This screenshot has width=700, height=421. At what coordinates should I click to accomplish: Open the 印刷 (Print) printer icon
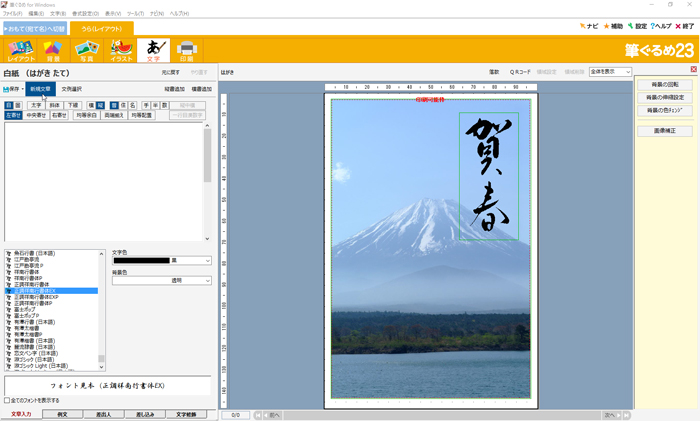pos(186,50)
